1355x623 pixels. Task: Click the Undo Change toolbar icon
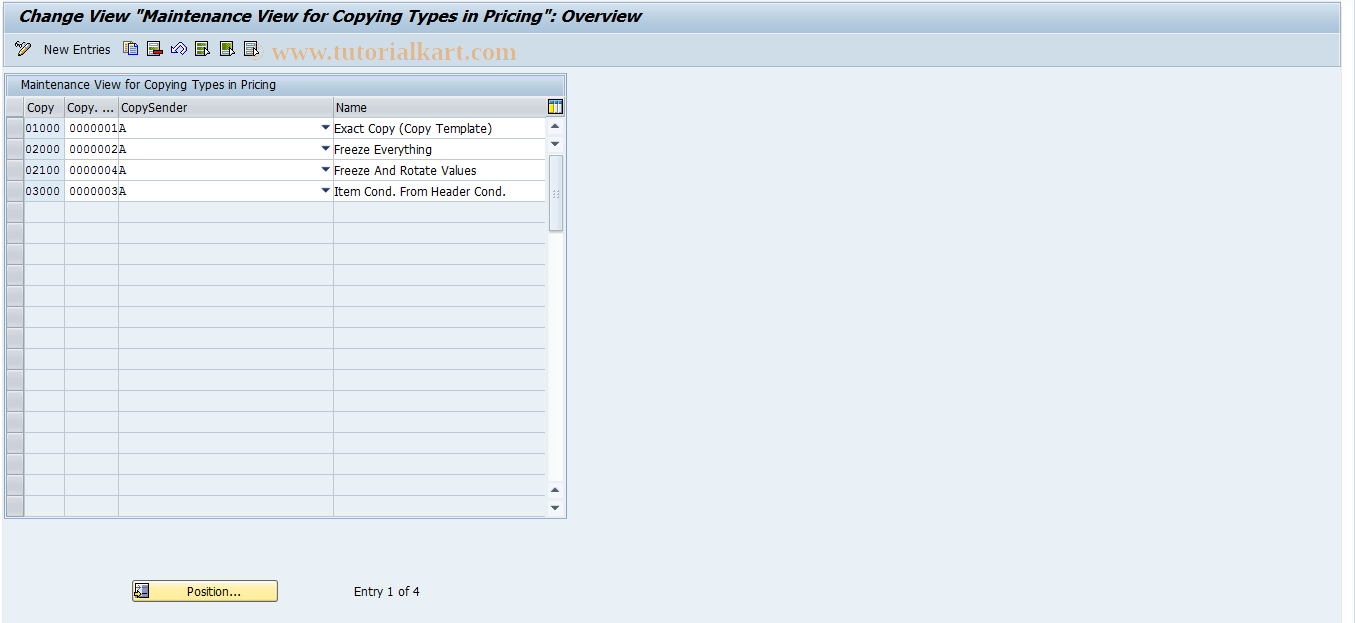click(x=179, y=48)
